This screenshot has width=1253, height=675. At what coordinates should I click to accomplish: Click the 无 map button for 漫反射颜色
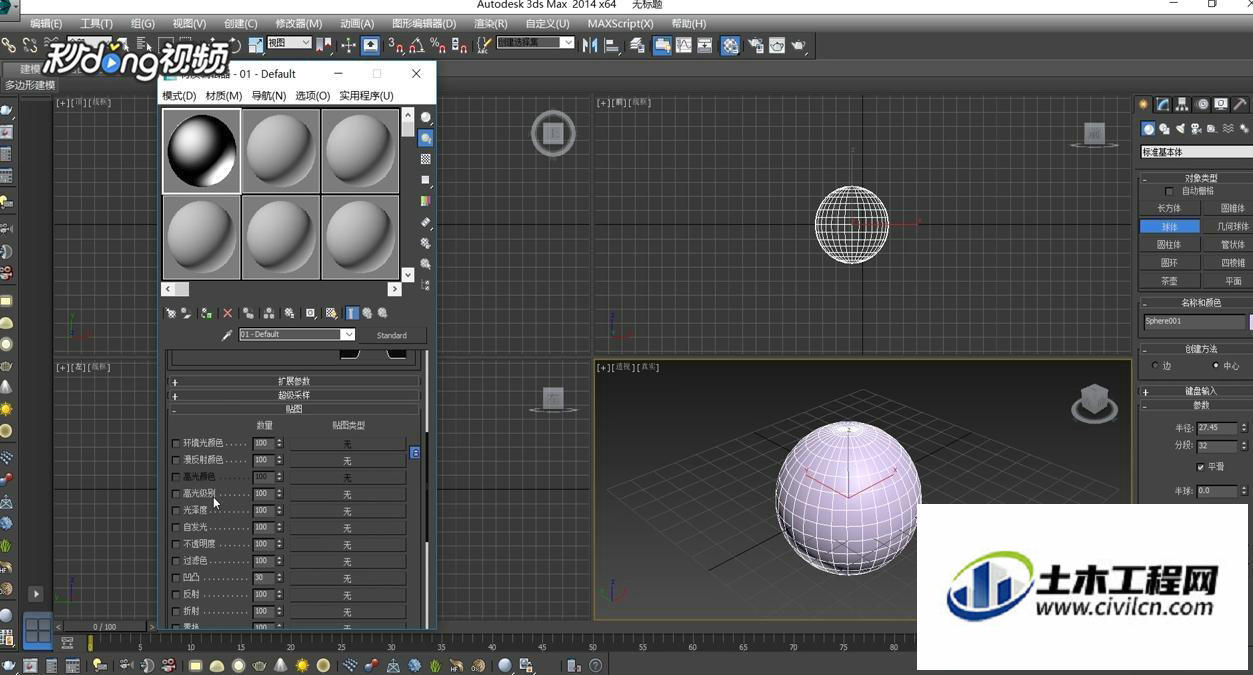(x=347, y=460)
